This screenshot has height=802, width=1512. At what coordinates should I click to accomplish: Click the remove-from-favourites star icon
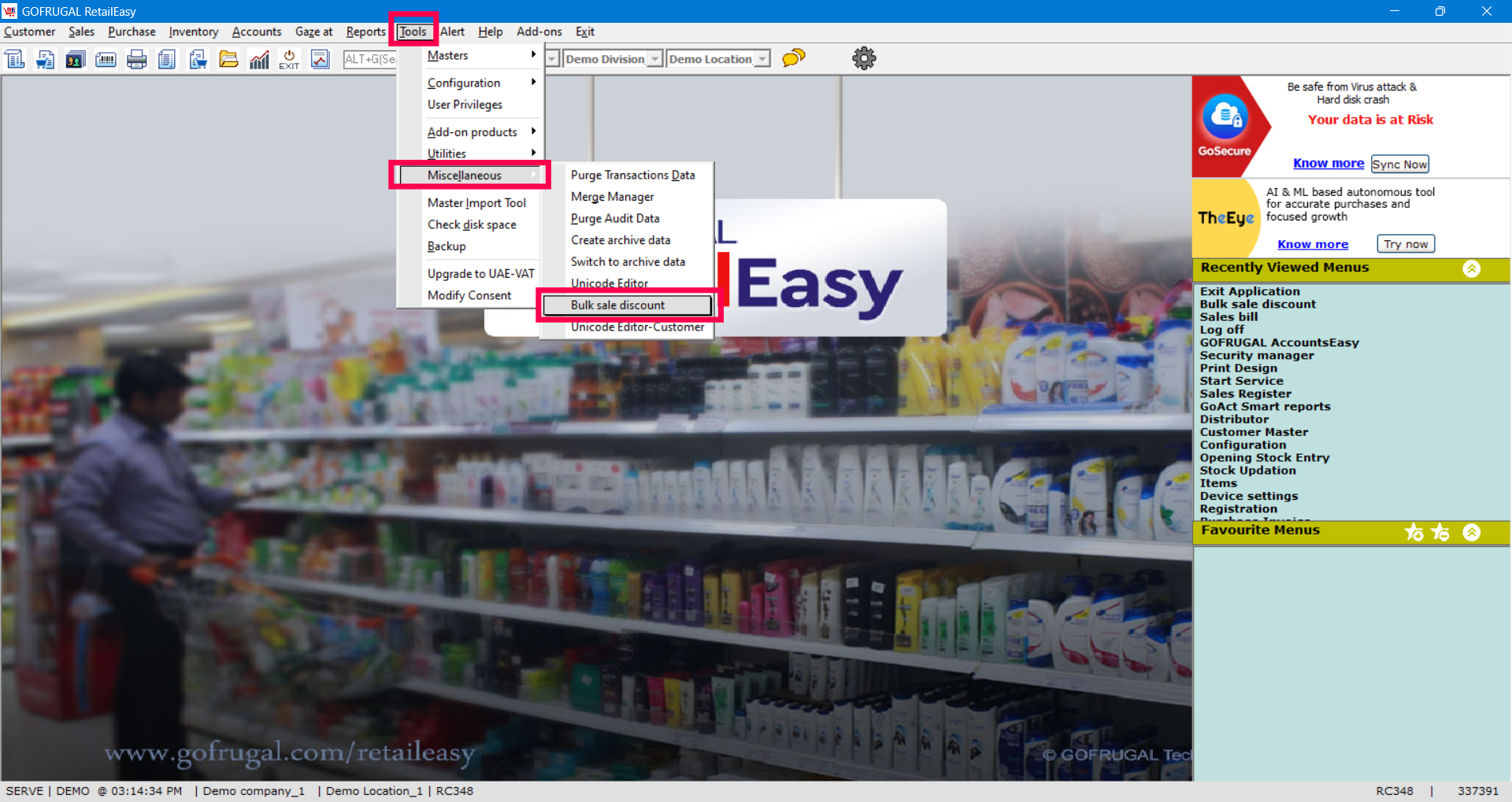1440,532
